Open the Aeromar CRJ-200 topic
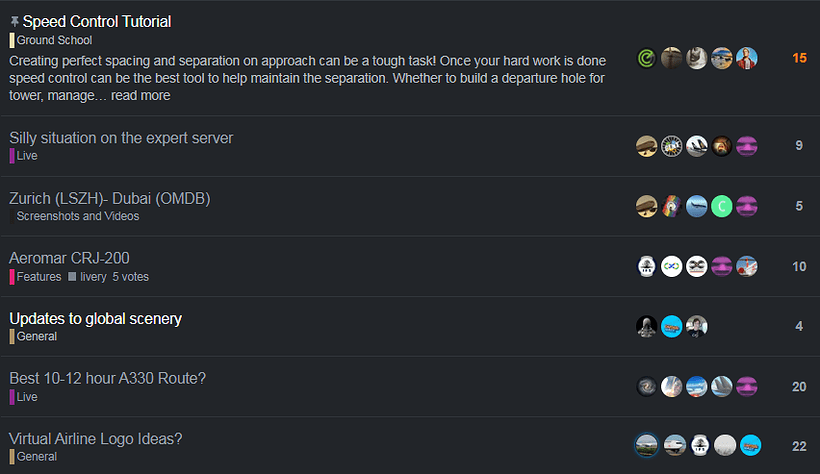 click(69, 258)
